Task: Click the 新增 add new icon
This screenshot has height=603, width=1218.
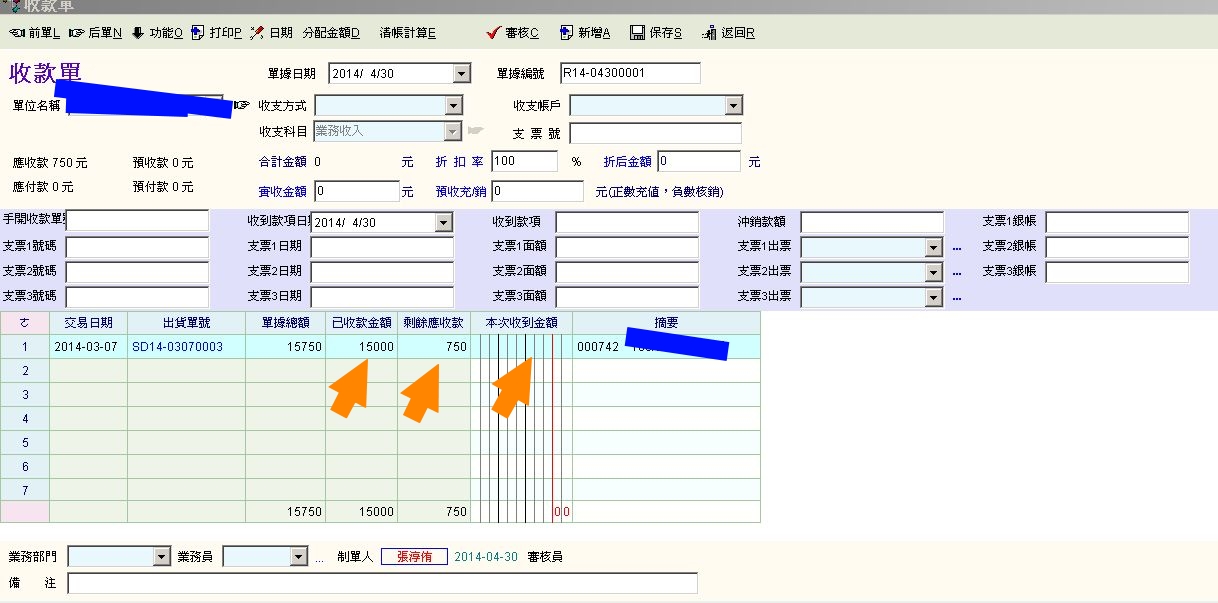Action: click(566, 33)
